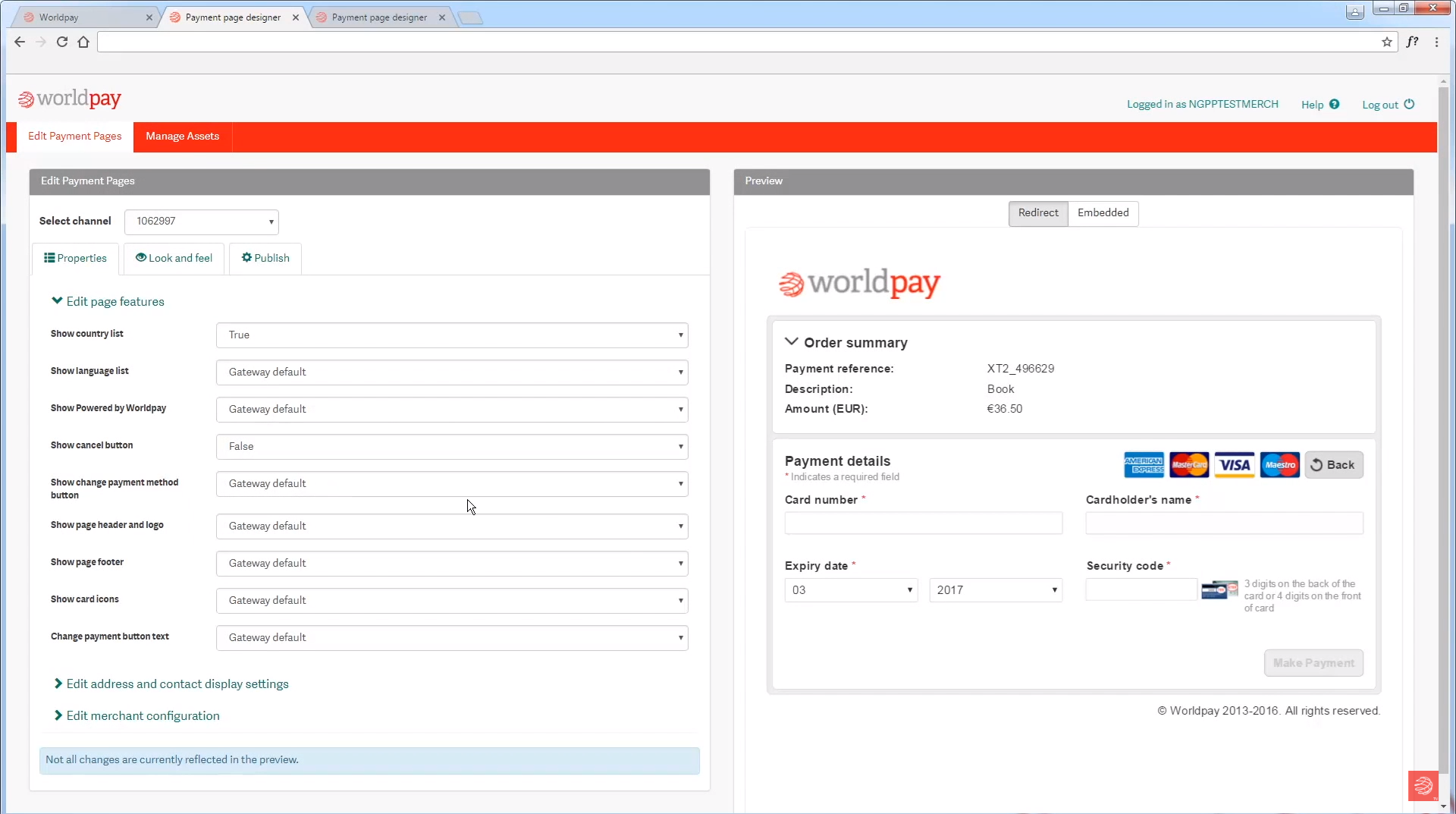The image size is (1456, 814).
Task: Open a new browser tab
Action: coord(470,17)
